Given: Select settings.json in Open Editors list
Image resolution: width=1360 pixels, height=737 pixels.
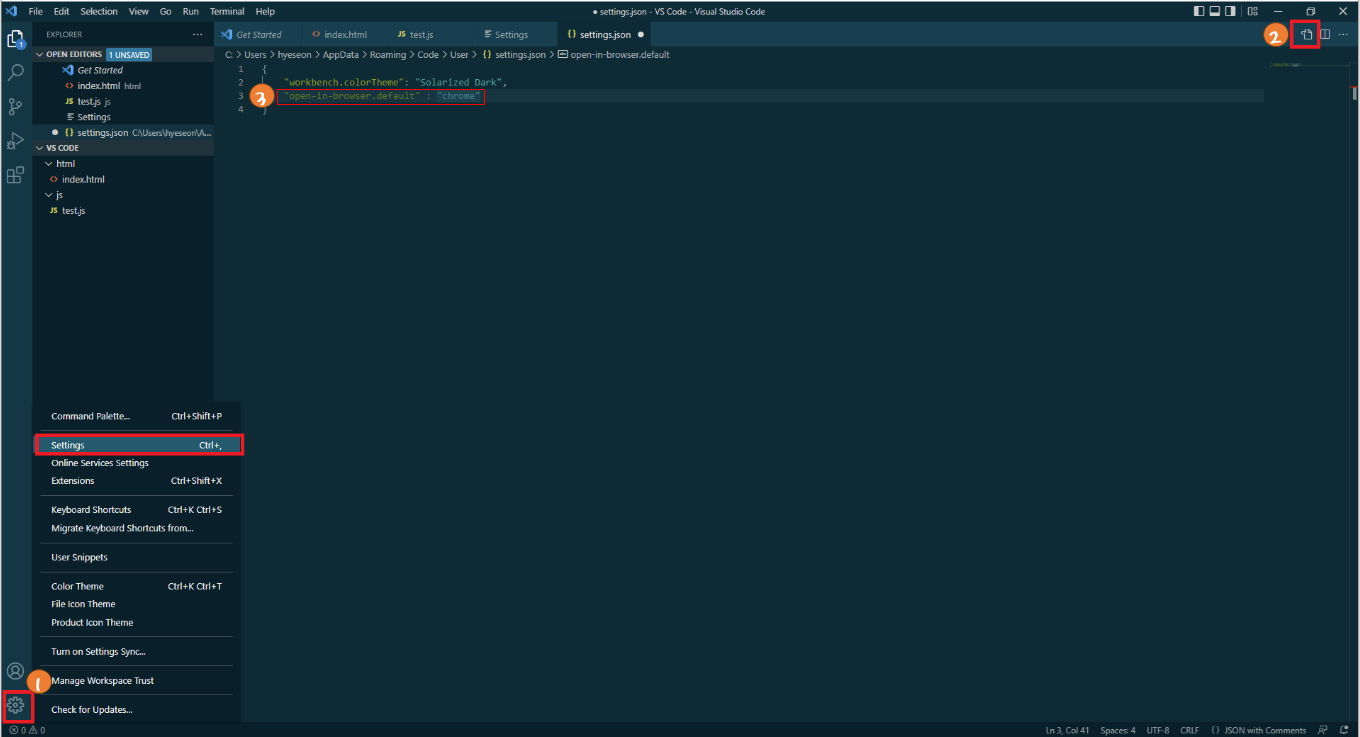Looking at the screenshot, I should (x=123, y=132).
